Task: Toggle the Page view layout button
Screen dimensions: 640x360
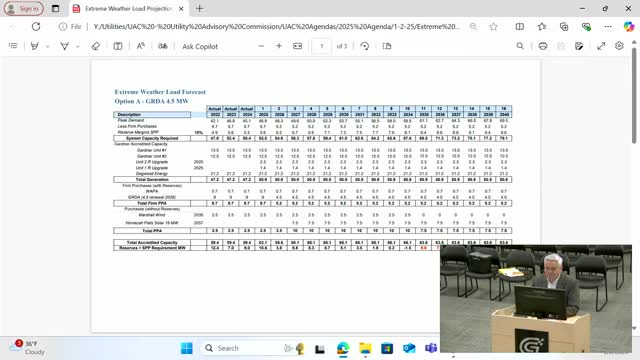Action: (387, 46)
